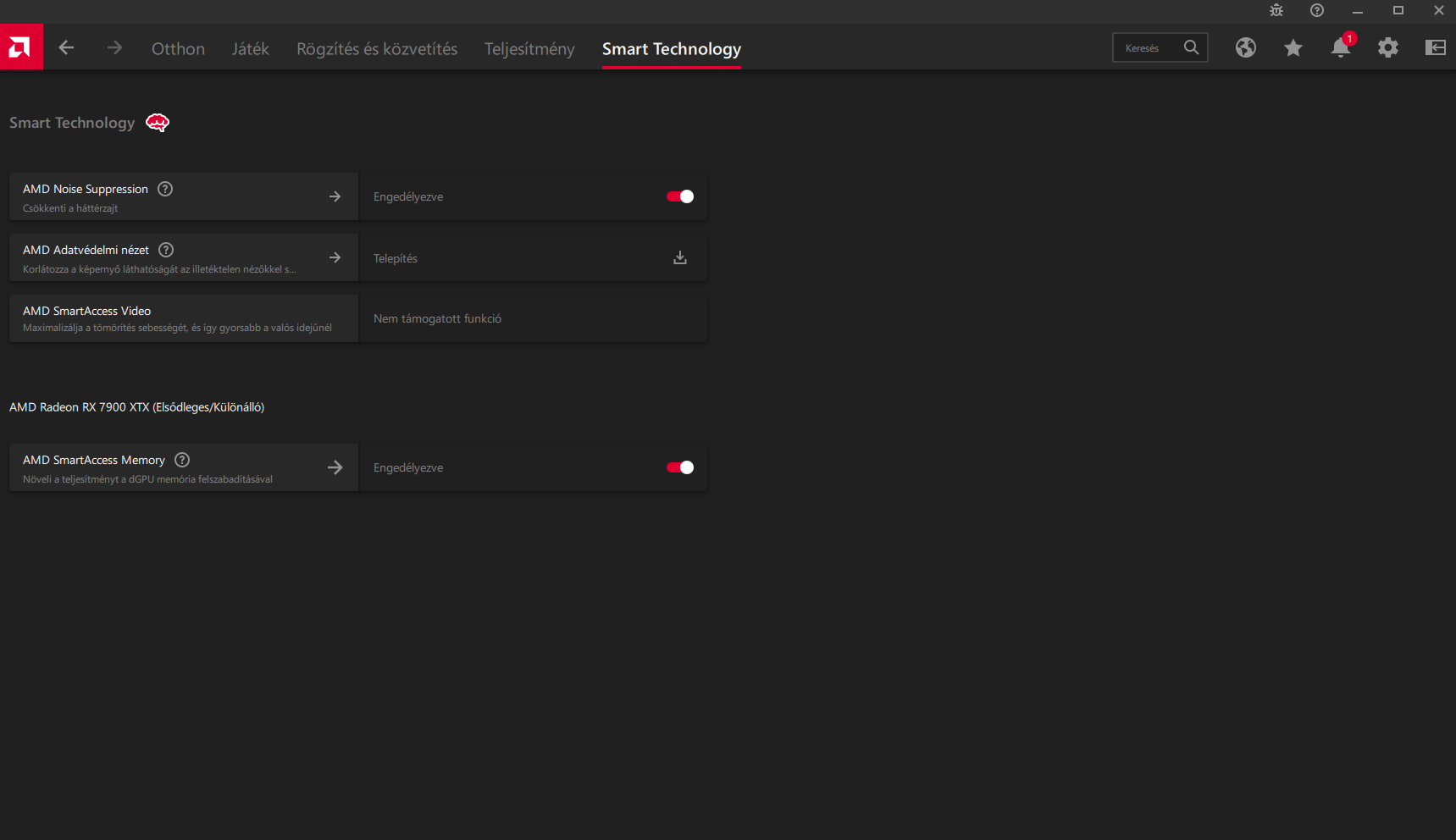Show help for AMD SmartAccess Memory
This screenshot has width=1456, height=840.
click(x=182, y=460)
